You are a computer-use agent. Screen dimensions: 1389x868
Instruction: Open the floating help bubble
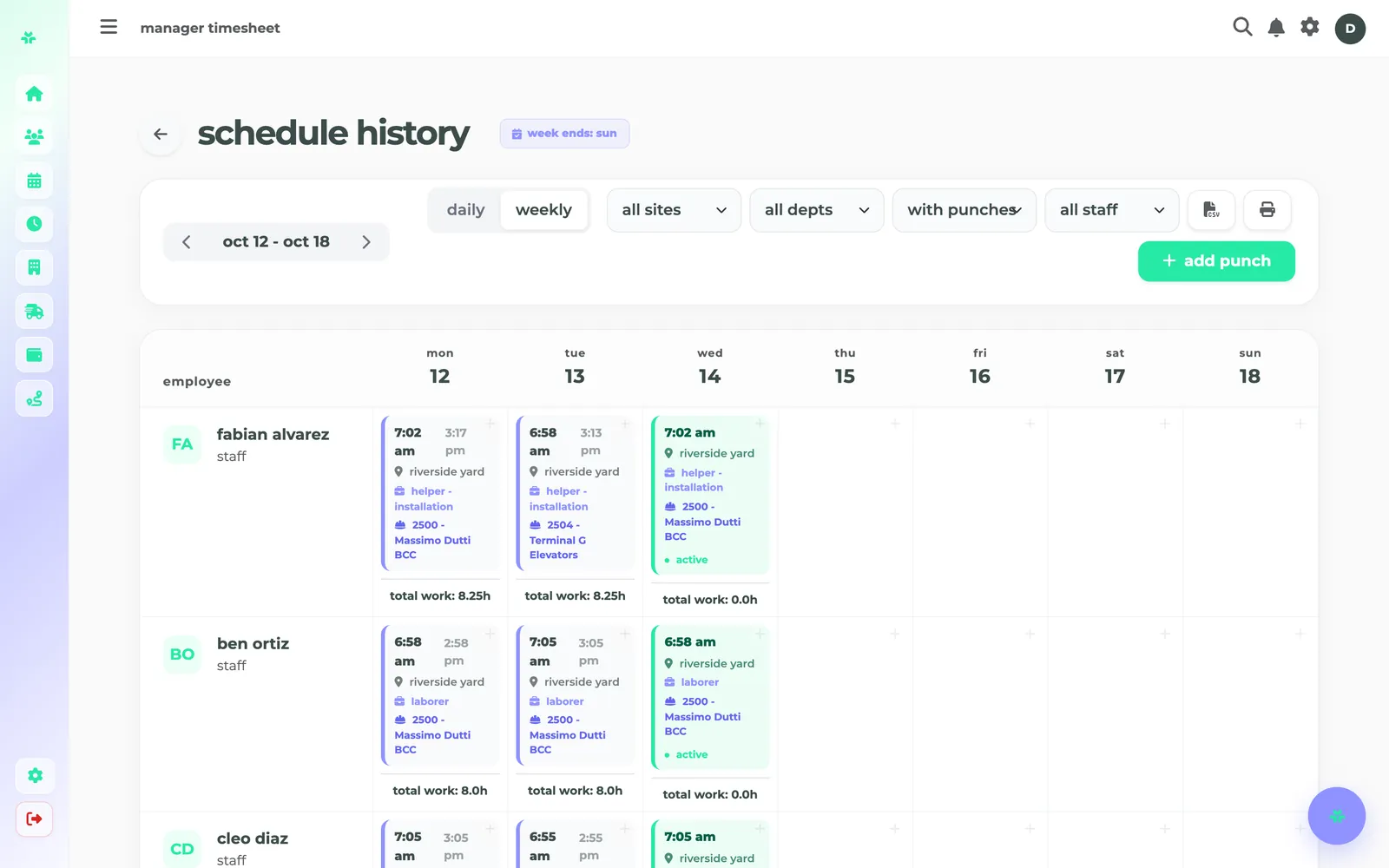point(1337,816)
